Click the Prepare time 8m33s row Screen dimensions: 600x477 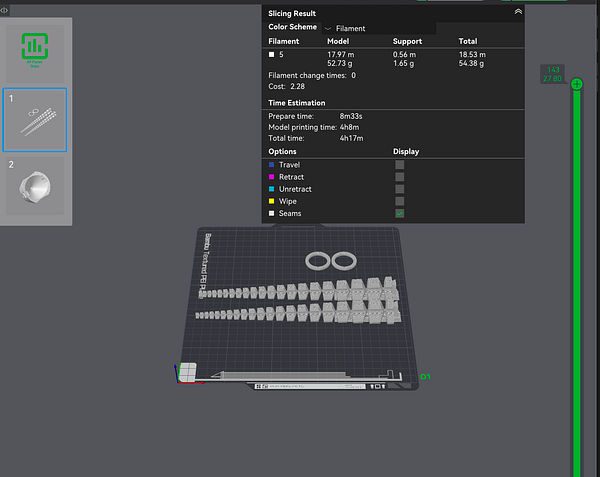coord(315,116)
